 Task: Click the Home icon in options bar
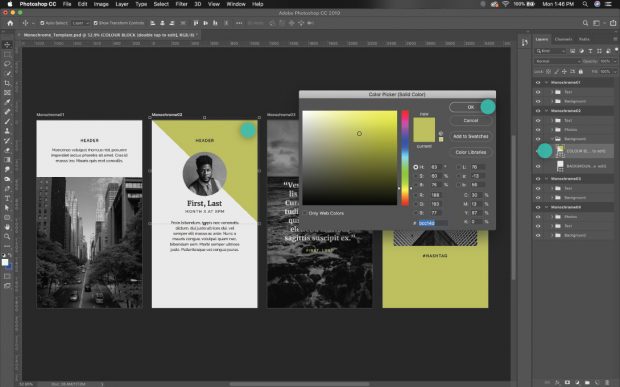tap(10, 23)
